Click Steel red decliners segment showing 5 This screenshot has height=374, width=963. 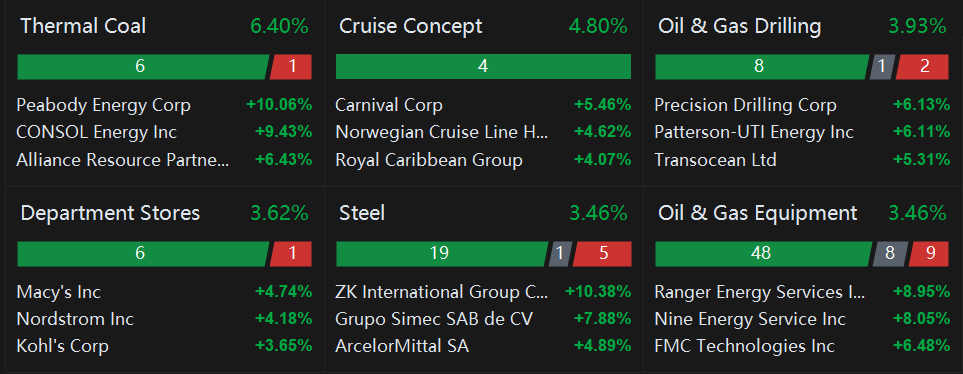tap(602, 254)
